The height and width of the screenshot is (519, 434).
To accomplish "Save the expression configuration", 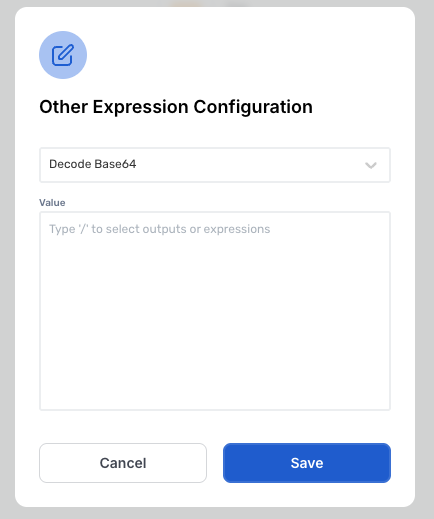I will (x=307, y=463).
